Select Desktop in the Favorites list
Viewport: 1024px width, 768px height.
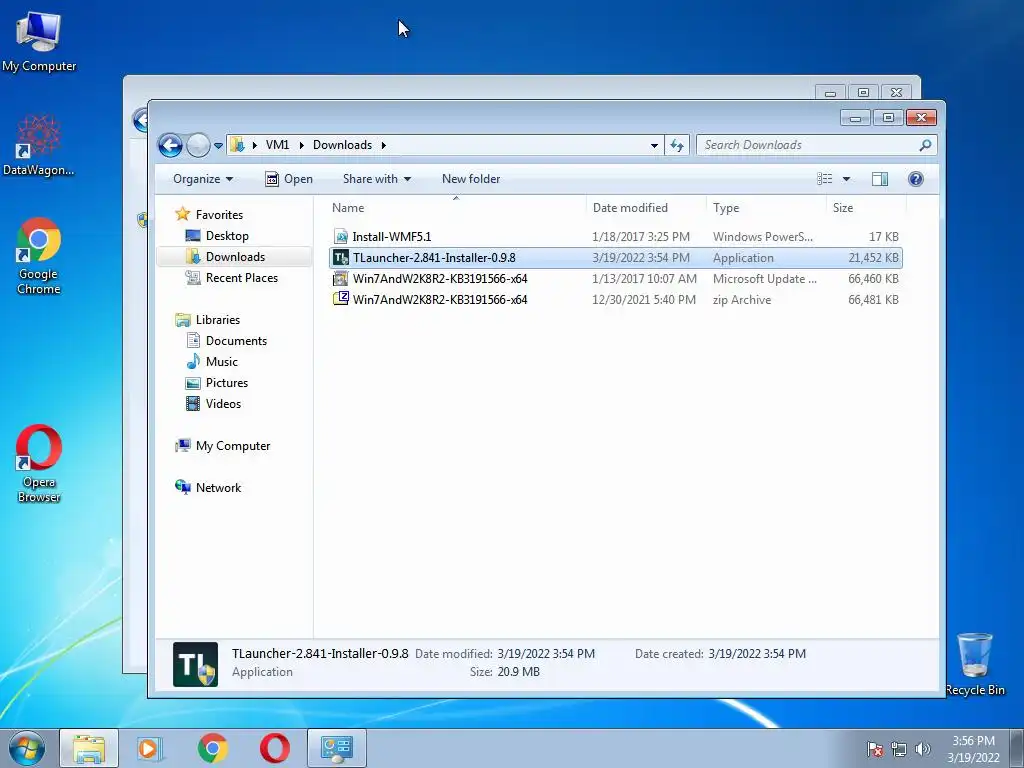click(227, 236)
